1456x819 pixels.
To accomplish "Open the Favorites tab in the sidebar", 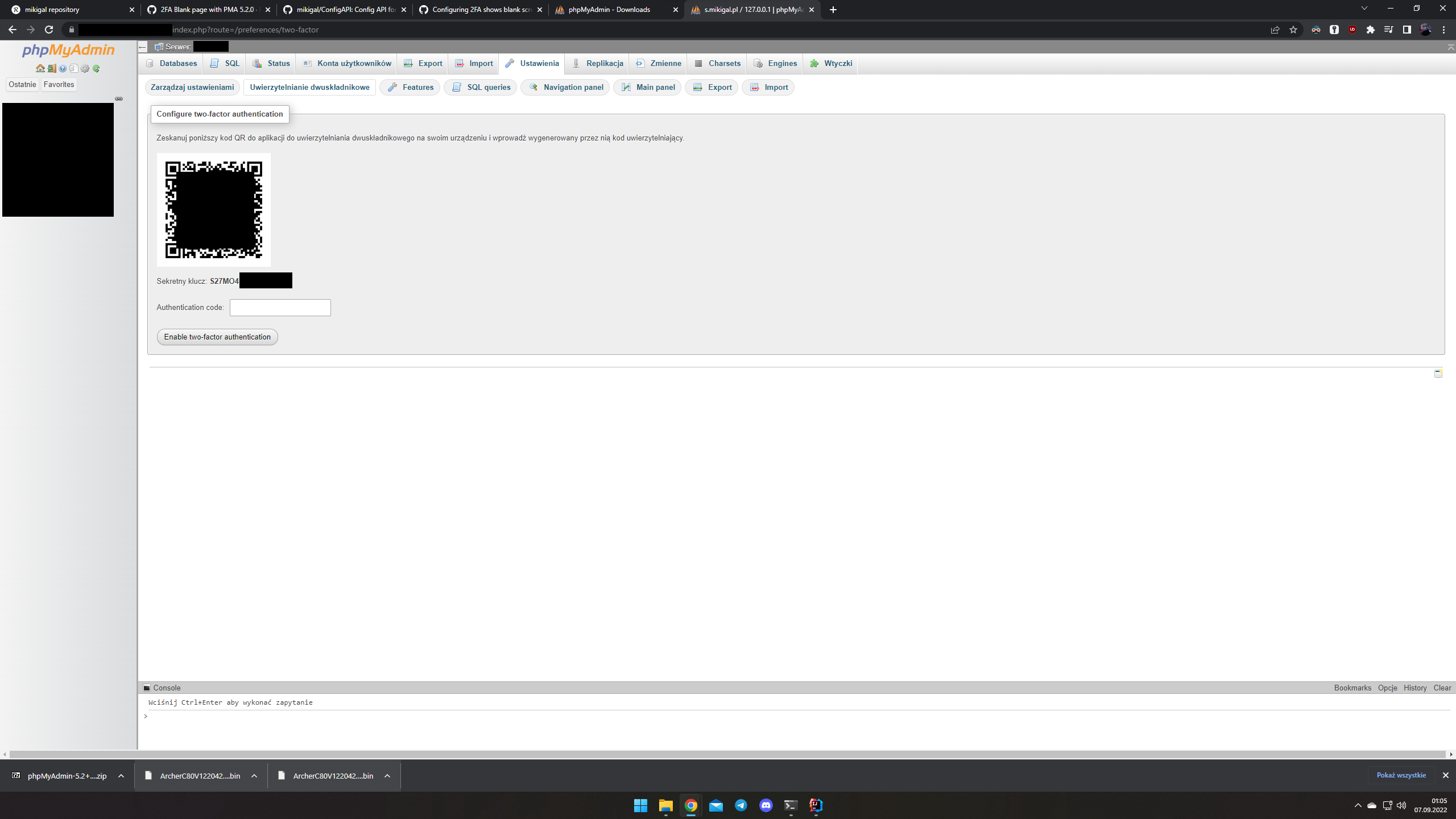I will [x=59, y=84].
